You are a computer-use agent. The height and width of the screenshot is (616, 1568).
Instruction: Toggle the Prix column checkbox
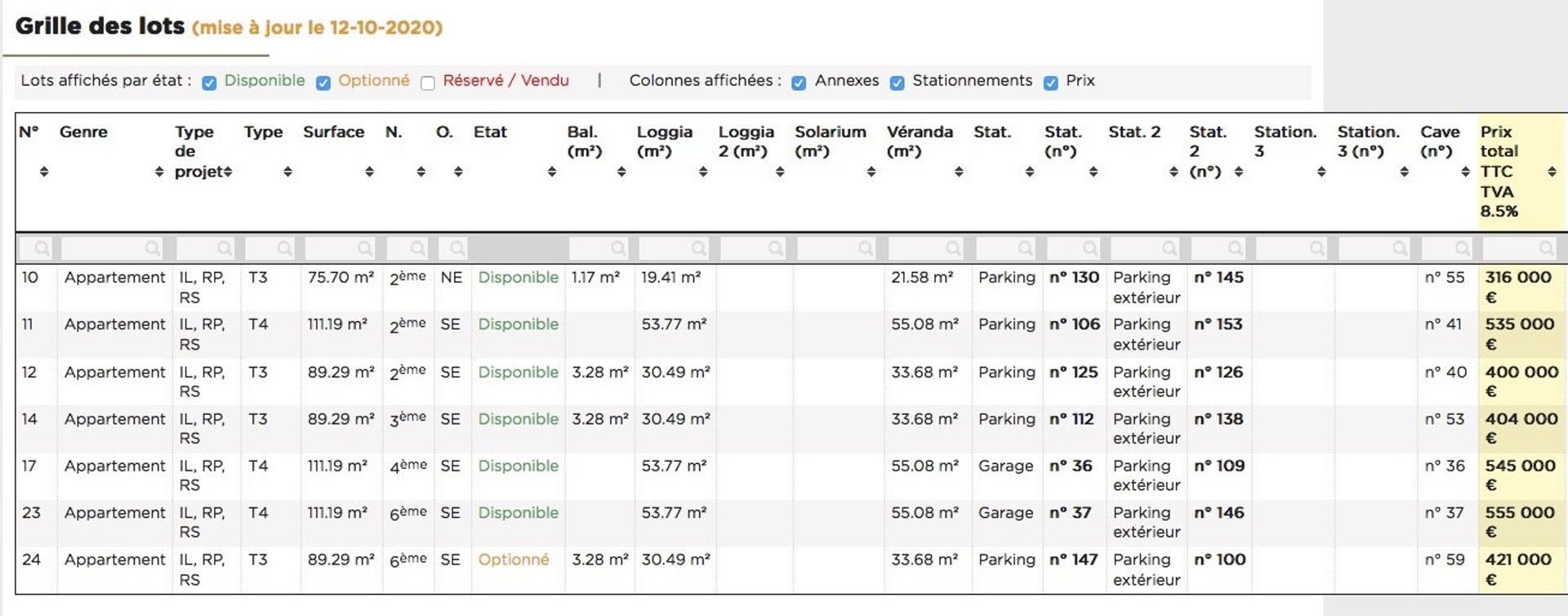[1051, 83]
